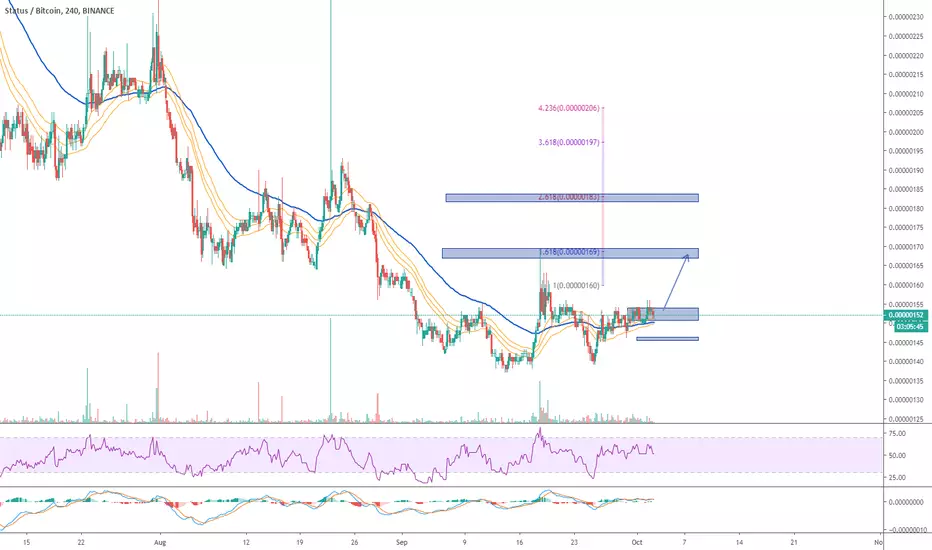This screenshot has height=550, width=932.
Task: Click the 0.00000190 price axis label
Action: [x=906, y=171]
